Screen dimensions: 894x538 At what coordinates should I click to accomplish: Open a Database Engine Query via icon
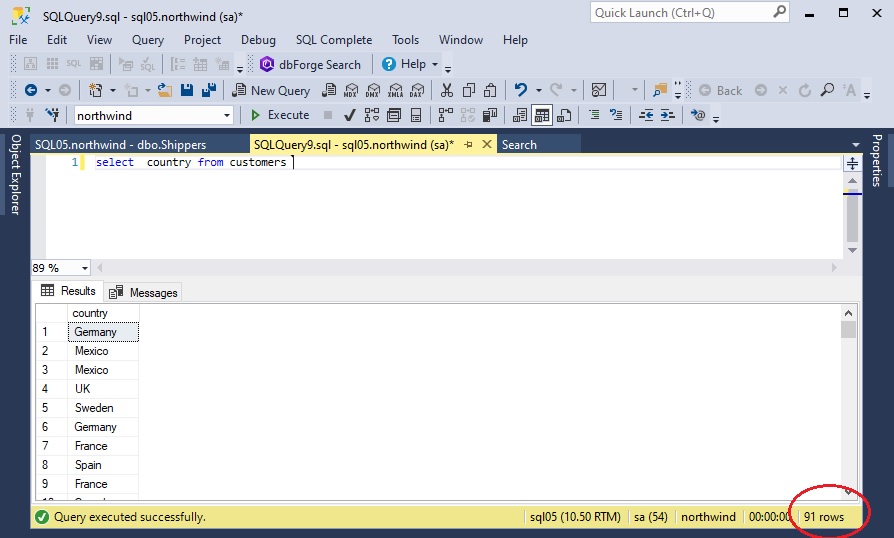click(329, 90)
